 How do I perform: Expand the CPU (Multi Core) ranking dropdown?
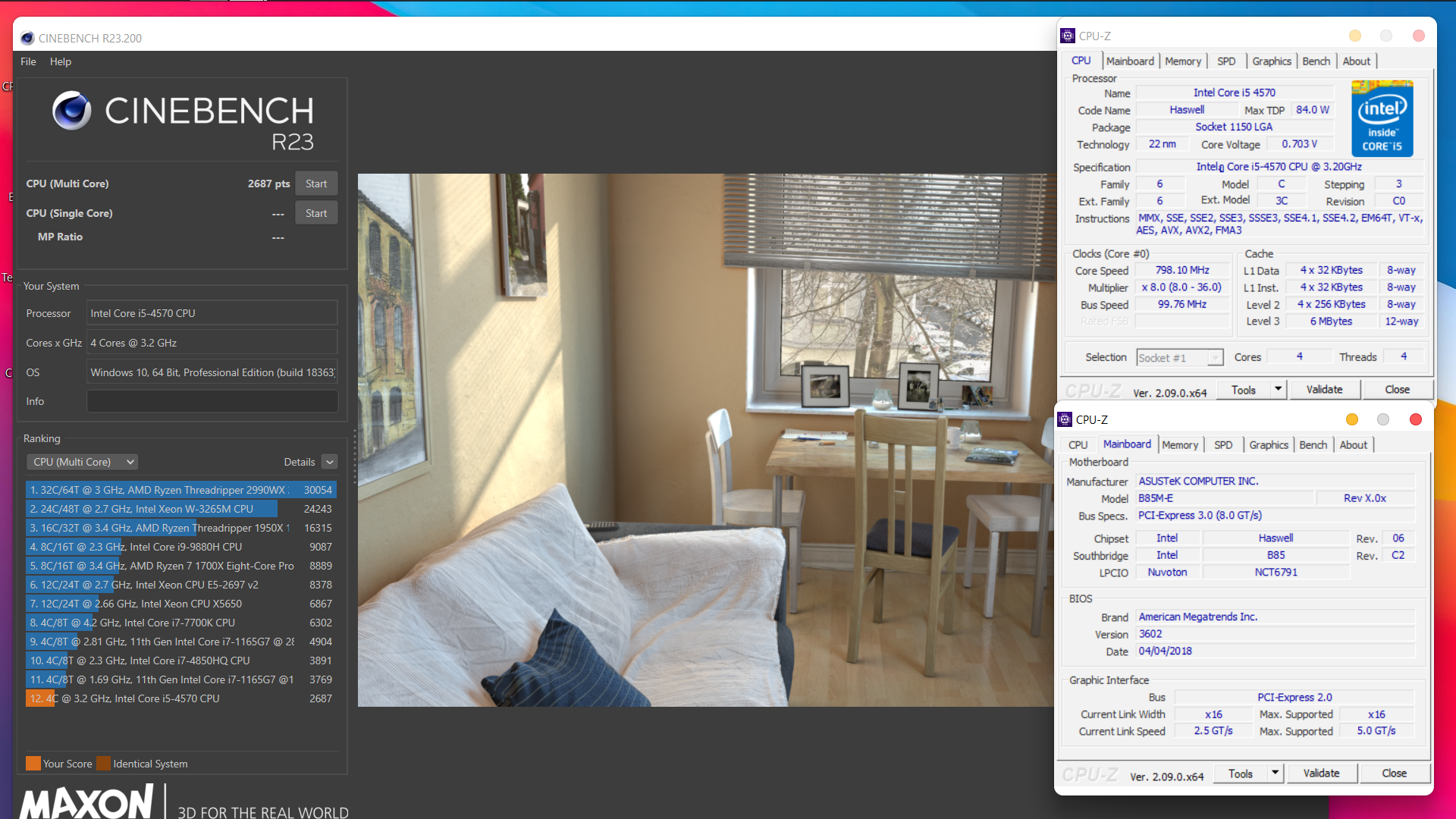click(x=83, y=462)
